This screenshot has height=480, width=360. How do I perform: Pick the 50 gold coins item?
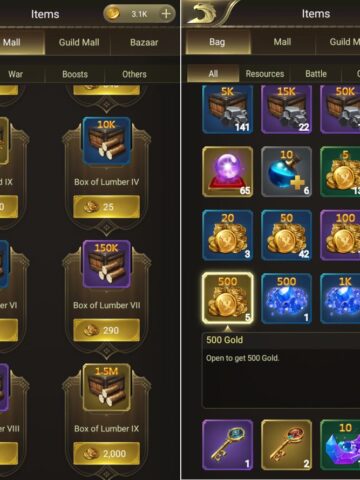click(x=286, y=235)
